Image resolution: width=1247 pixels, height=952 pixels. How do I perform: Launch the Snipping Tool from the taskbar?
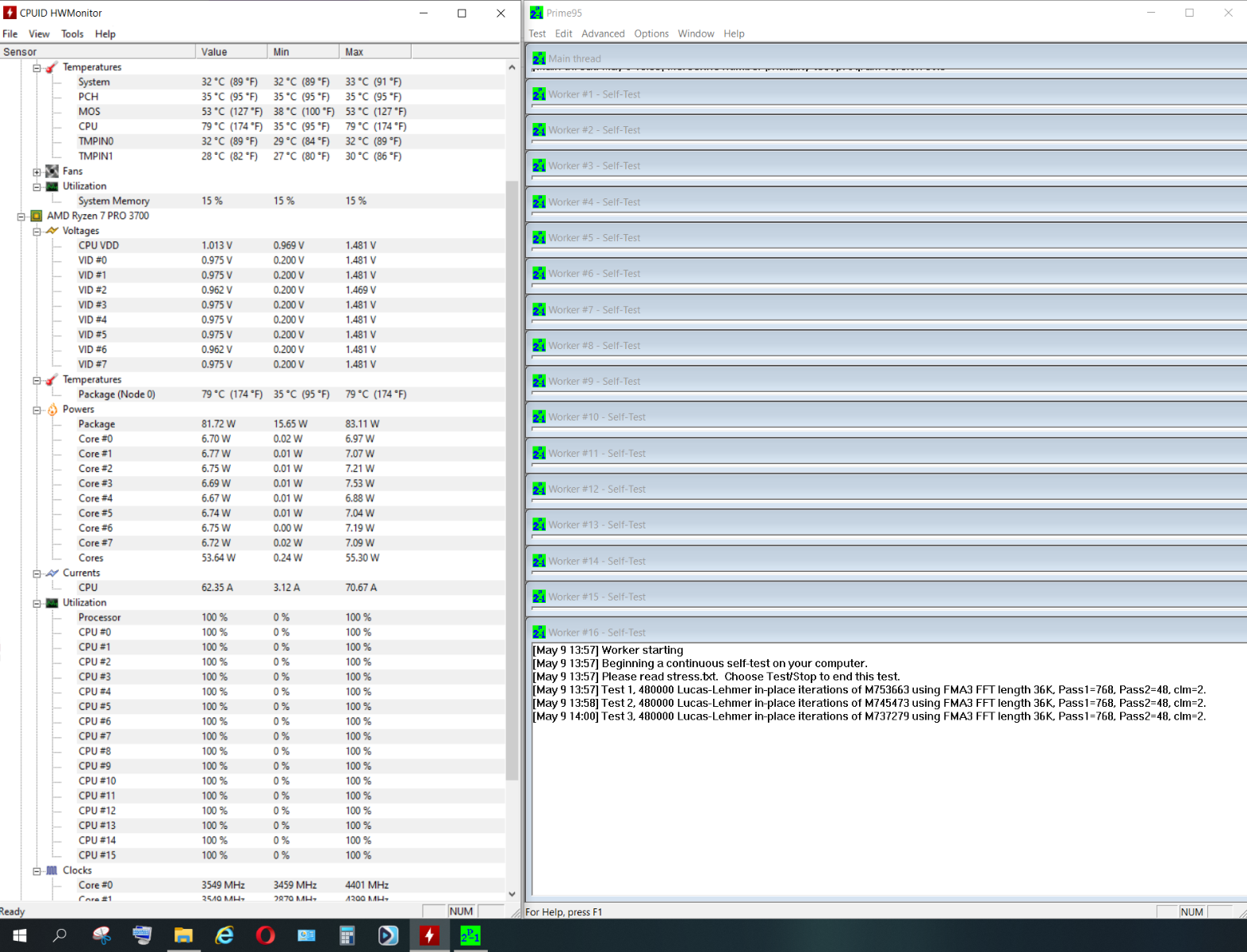[x=102, y=935]
